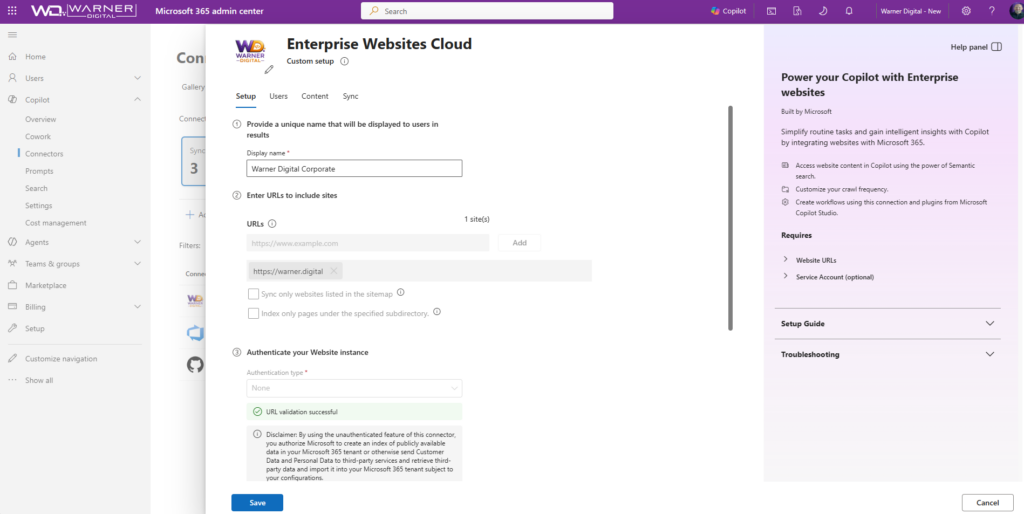The image size is (1024, 514).
Task: Click info icon beside subdirectory option
Action: pos(437,312)
